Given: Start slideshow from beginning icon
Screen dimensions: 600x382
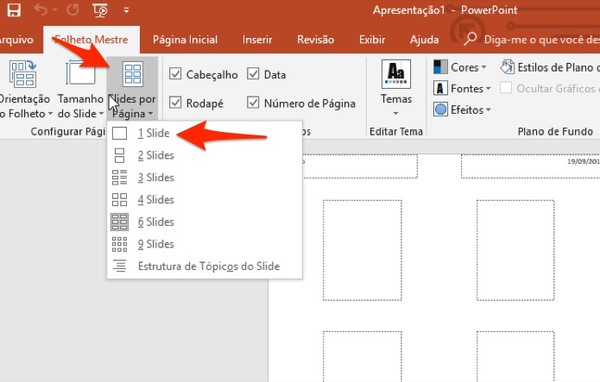Looking at the screenshot, I should tap(100, 10).
